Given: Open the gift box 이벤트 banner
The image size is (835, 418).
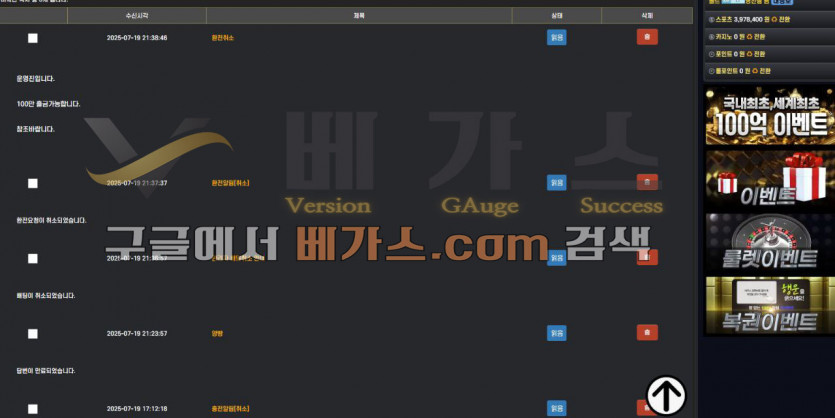Looking at the screenshot, I should tap(770, 179).
